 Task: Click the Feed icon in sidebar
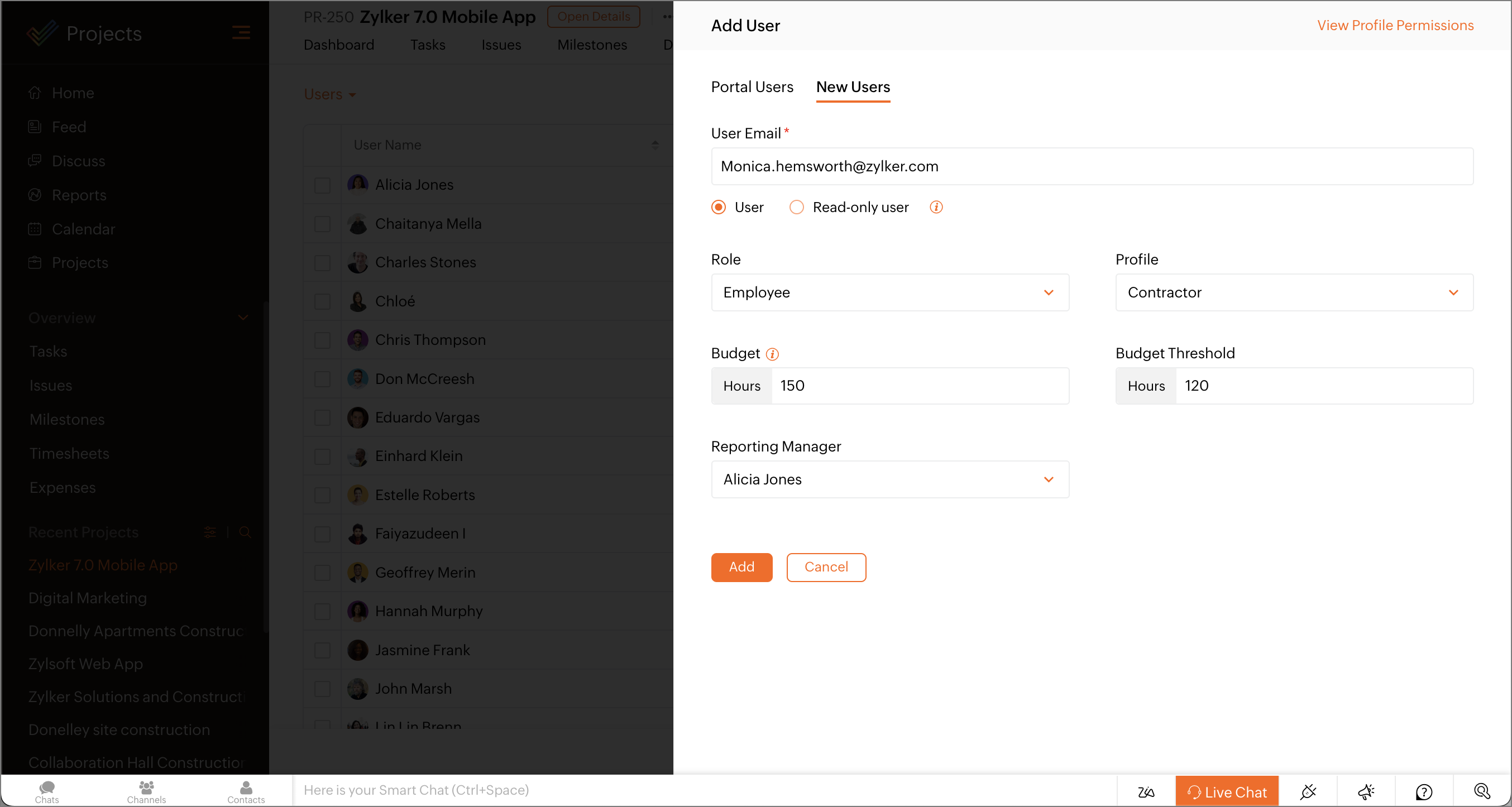pos(35,127)
